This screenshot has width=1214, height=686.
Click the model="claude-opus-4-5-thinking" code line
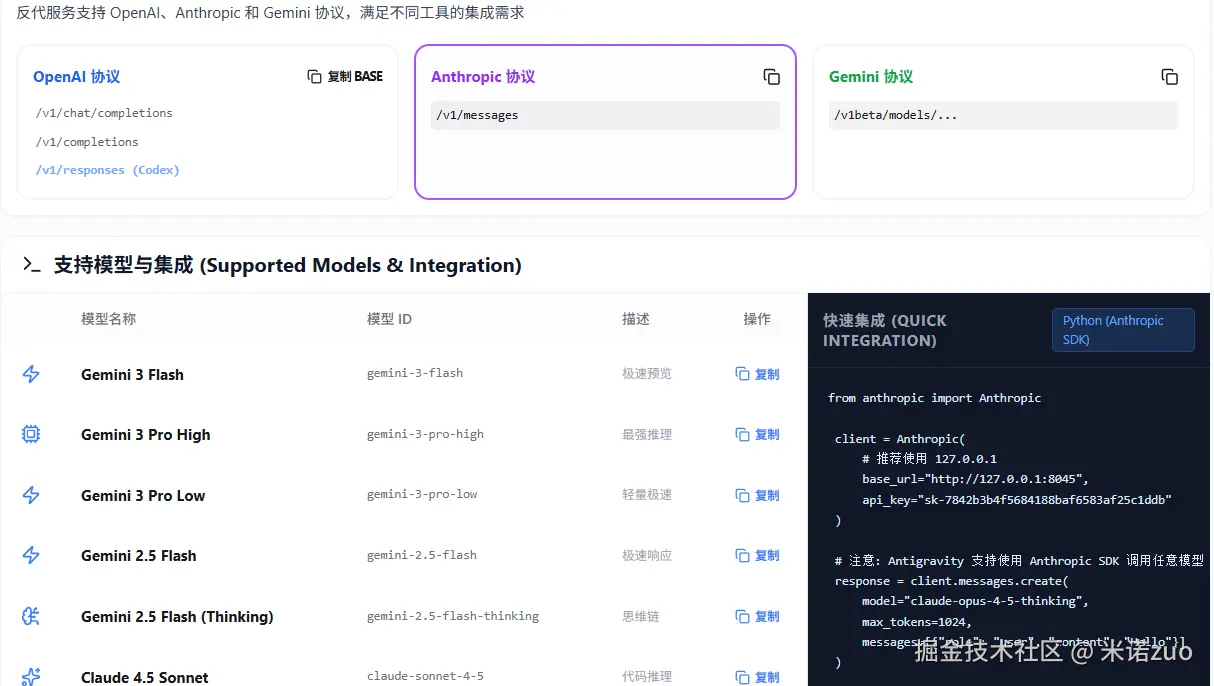click(x=975, y=601)
